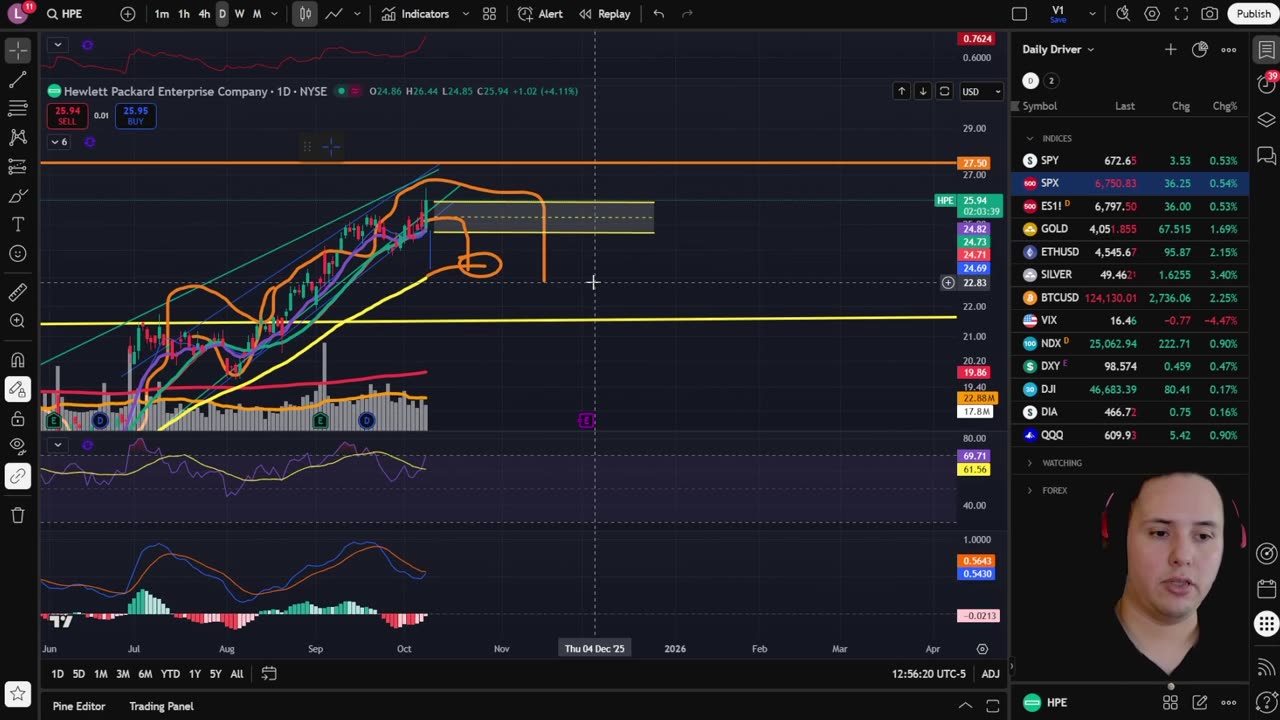Image resolution: width=1280 pixels, height=720 pixels.
Task: Click the red SELL 25.94 button
Action: pyautogui.click(x=67, y=115)
